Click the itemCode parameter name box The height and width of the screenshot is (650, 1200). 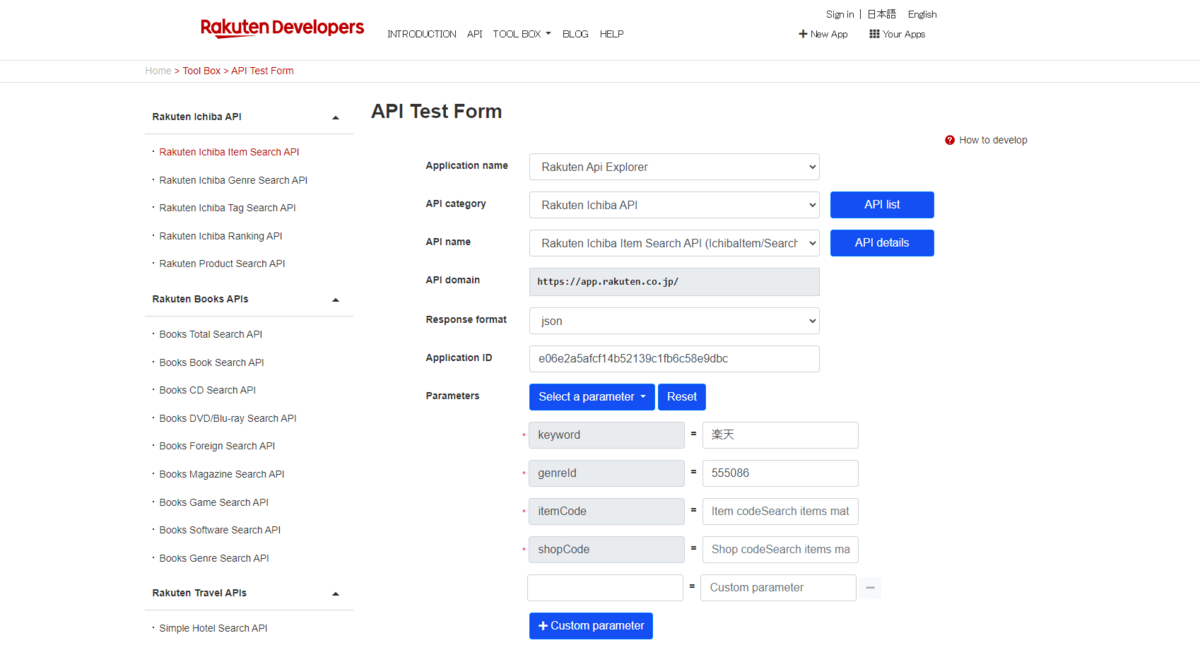coord(607,511)
